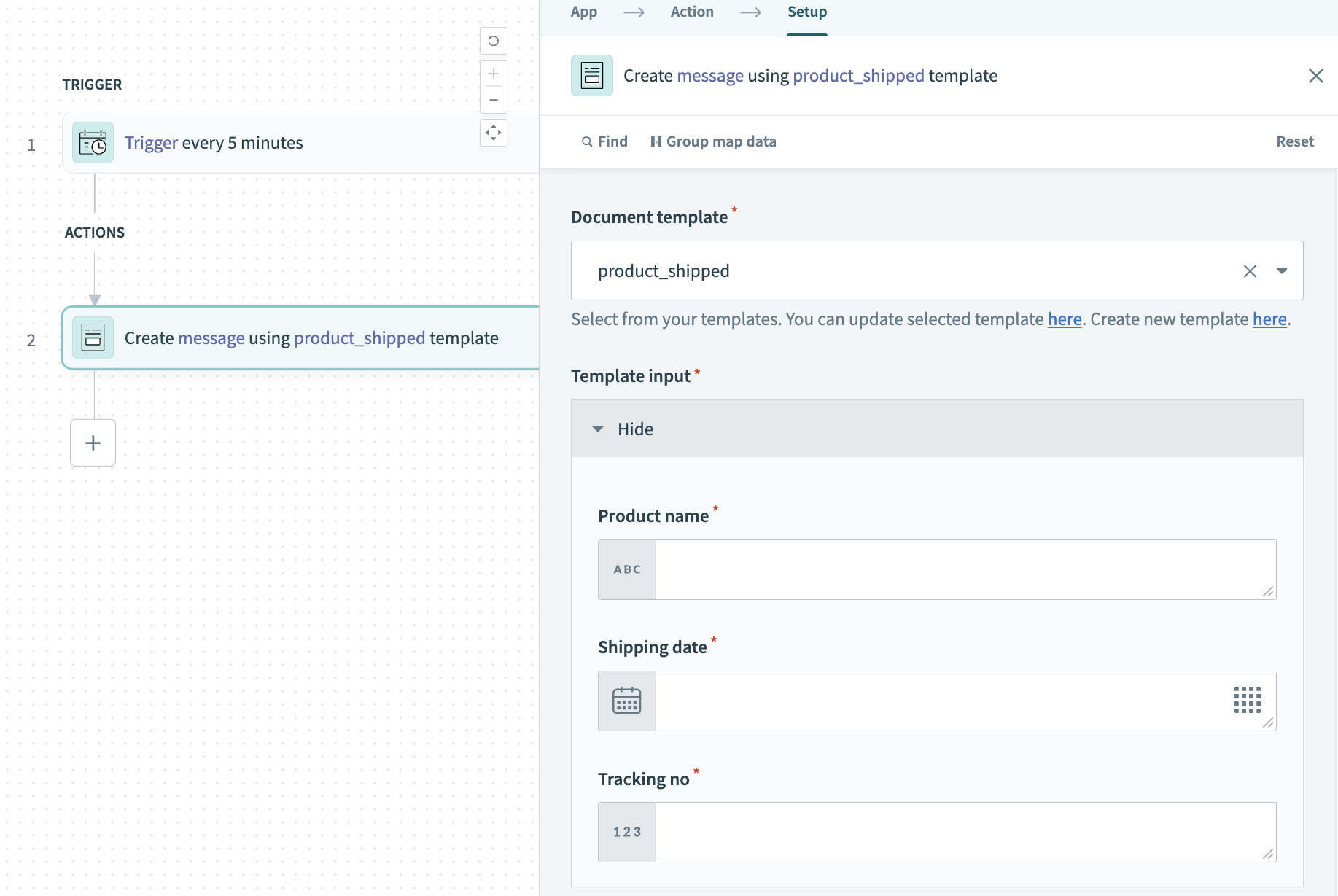
Task: Add a new action with the plus node
Action: 93,443
